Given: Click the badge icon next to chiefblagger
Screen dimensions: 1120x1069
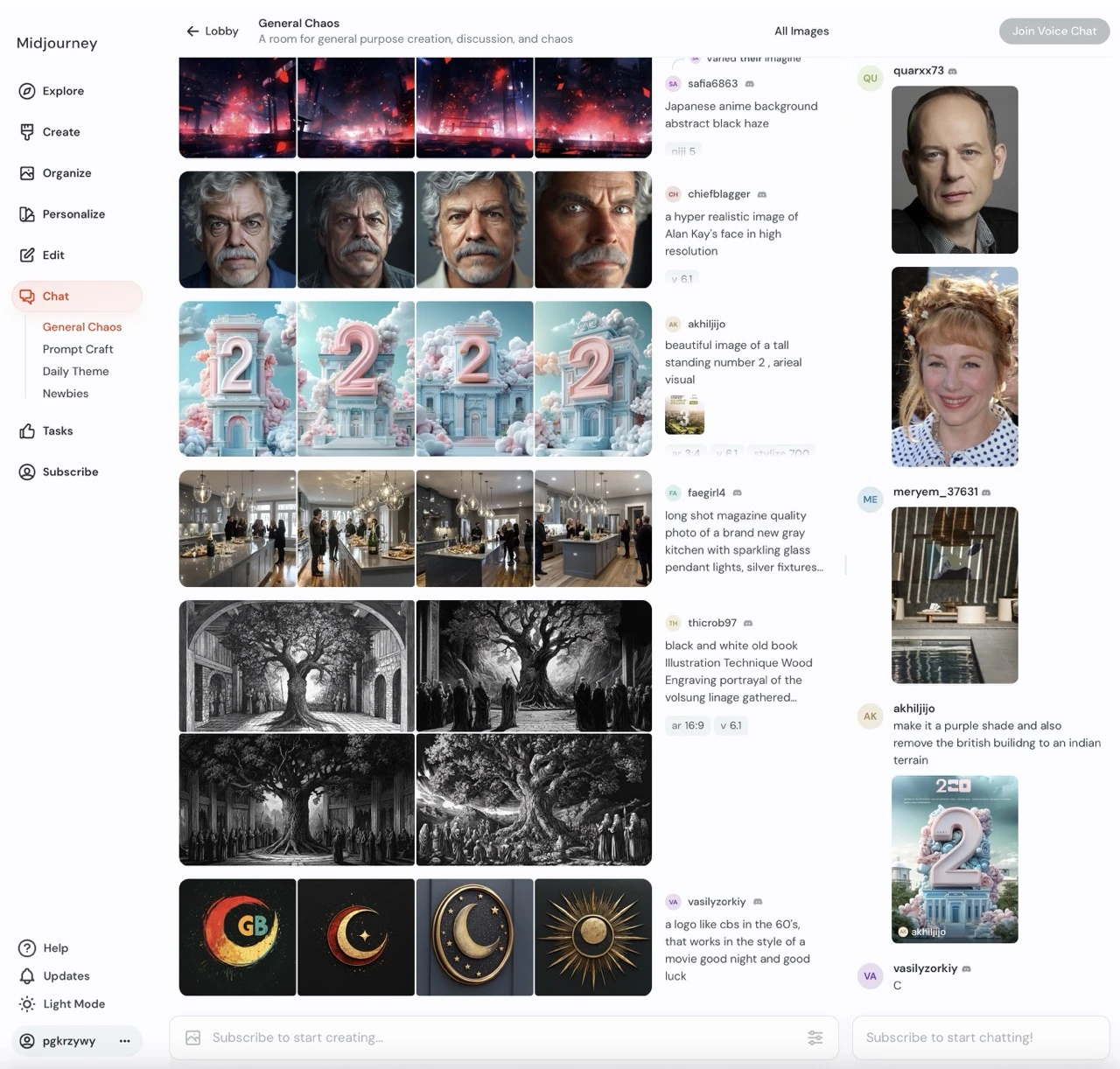Looking at the screenshot, I should (762, 194).
